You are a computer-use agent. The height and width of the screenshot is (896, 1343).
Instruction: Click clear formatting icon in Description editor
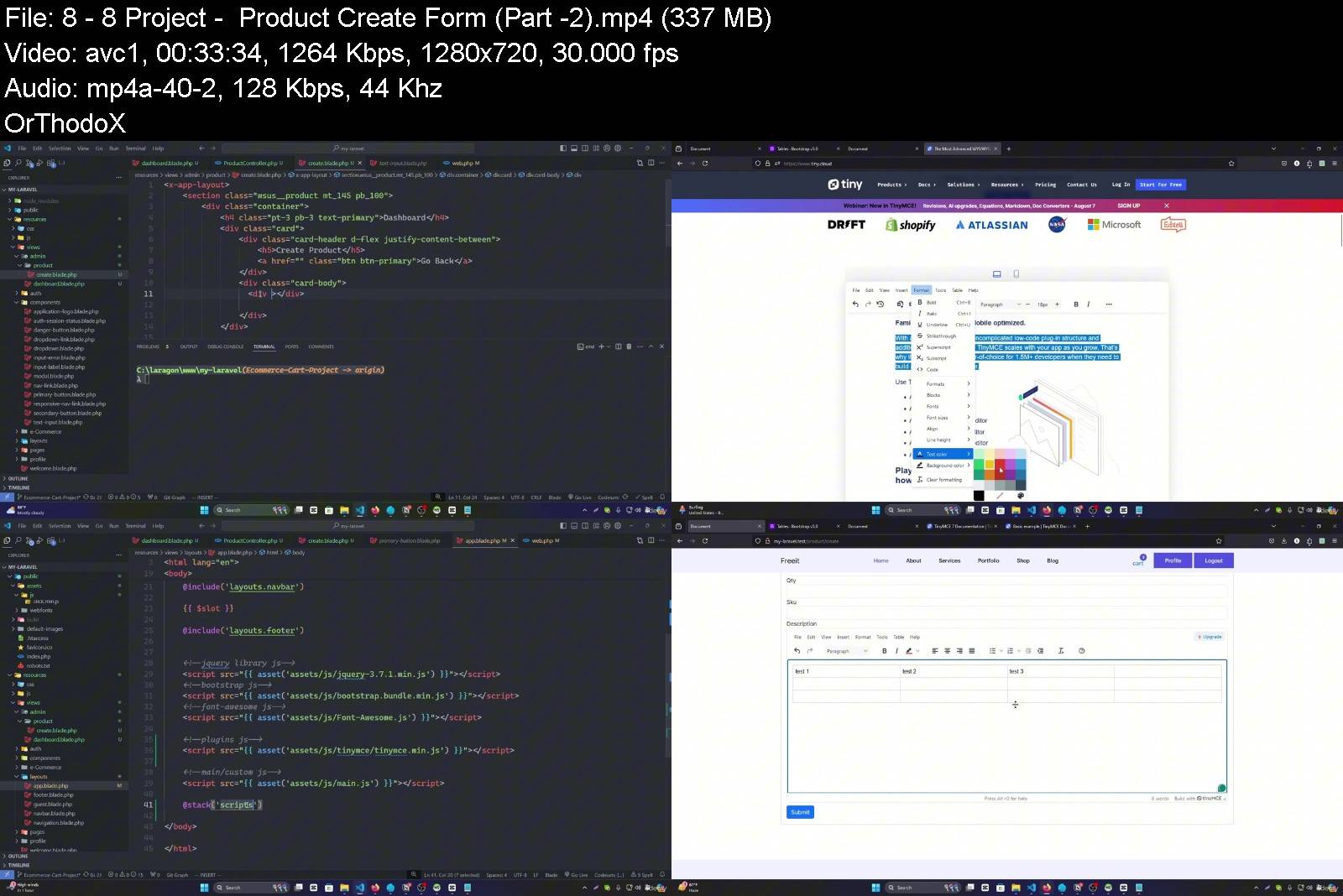[x=1061, y=651]
